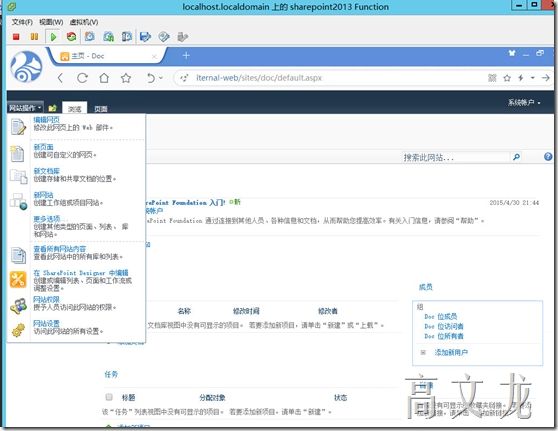Click the green play power-on icon
Viewport: 558px width, 431px height.
(x=53, y=37)
